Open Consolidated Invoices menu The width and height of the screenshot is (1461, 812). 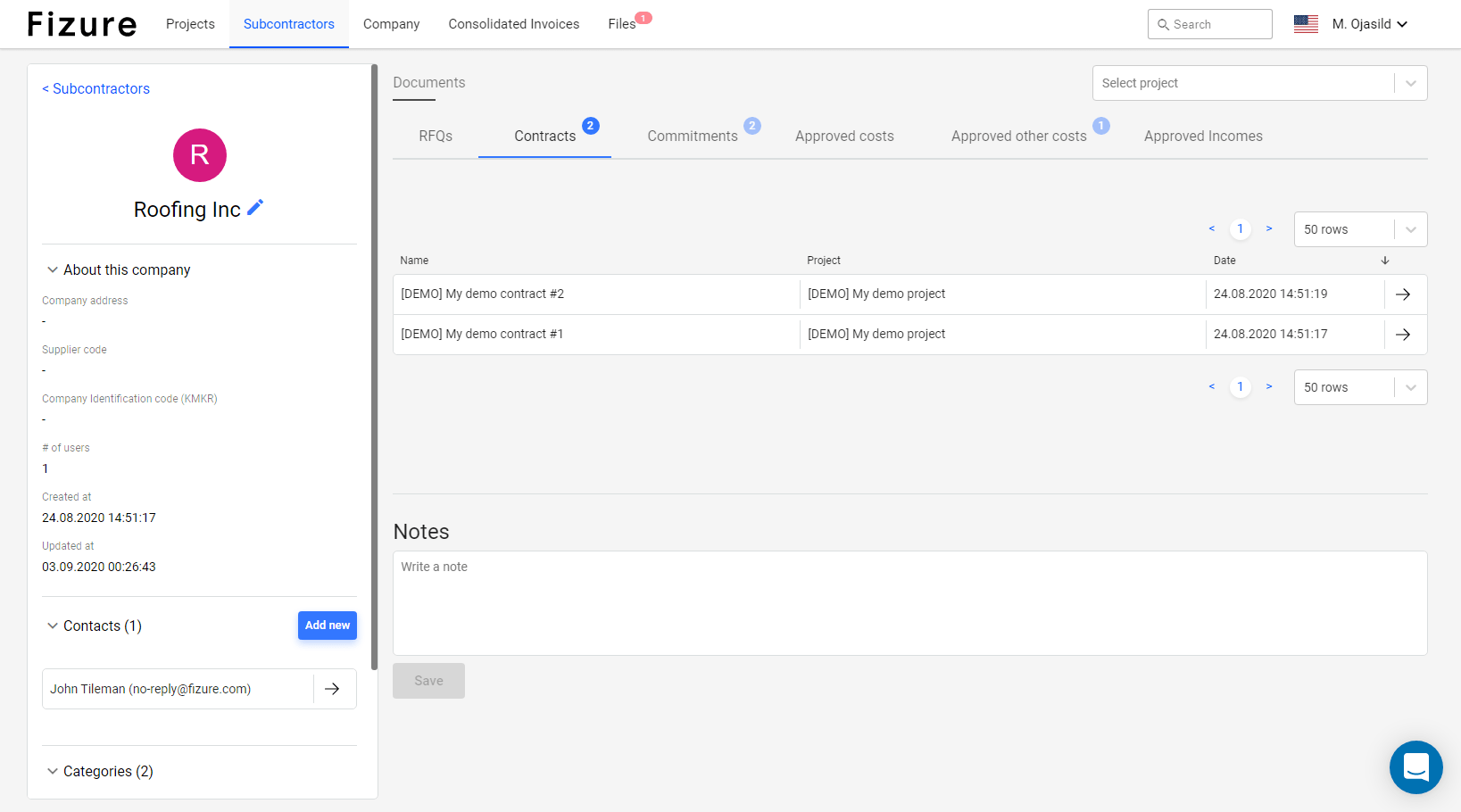514,24
